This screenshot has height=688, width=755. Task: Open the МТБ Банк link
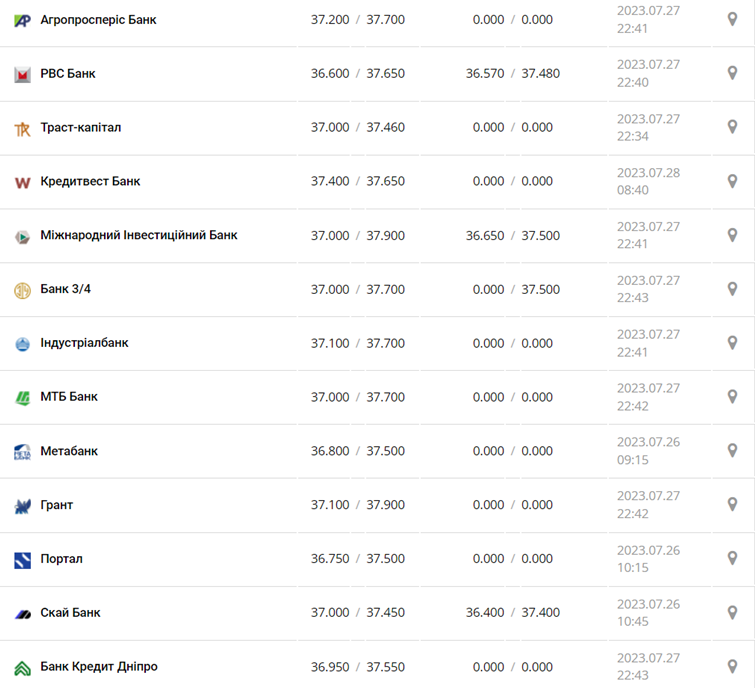coord(69,397)
